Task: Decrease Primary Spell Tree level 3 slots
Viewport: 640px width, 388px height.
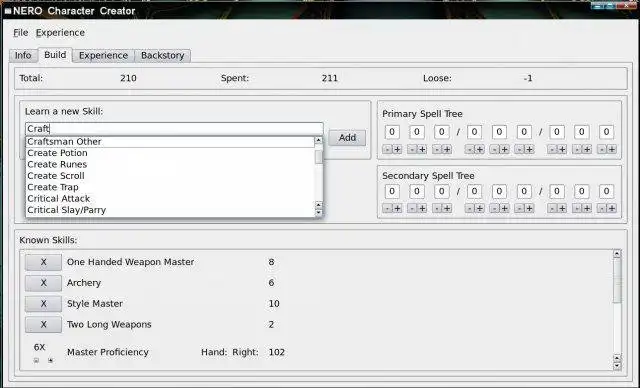Action: tap(437, 150)
